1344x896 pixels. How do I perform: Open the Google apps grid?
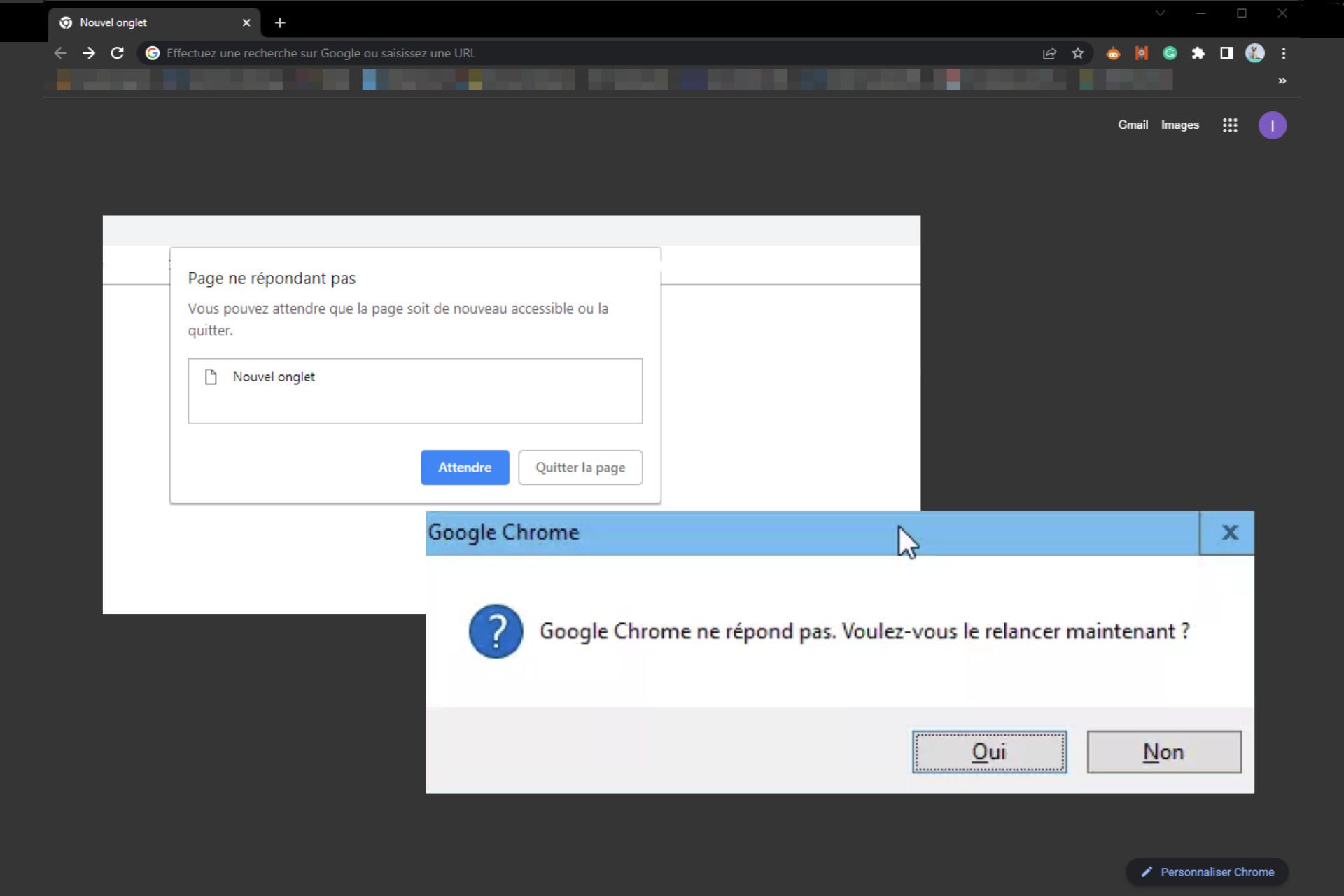click(x=1230, y=125)
